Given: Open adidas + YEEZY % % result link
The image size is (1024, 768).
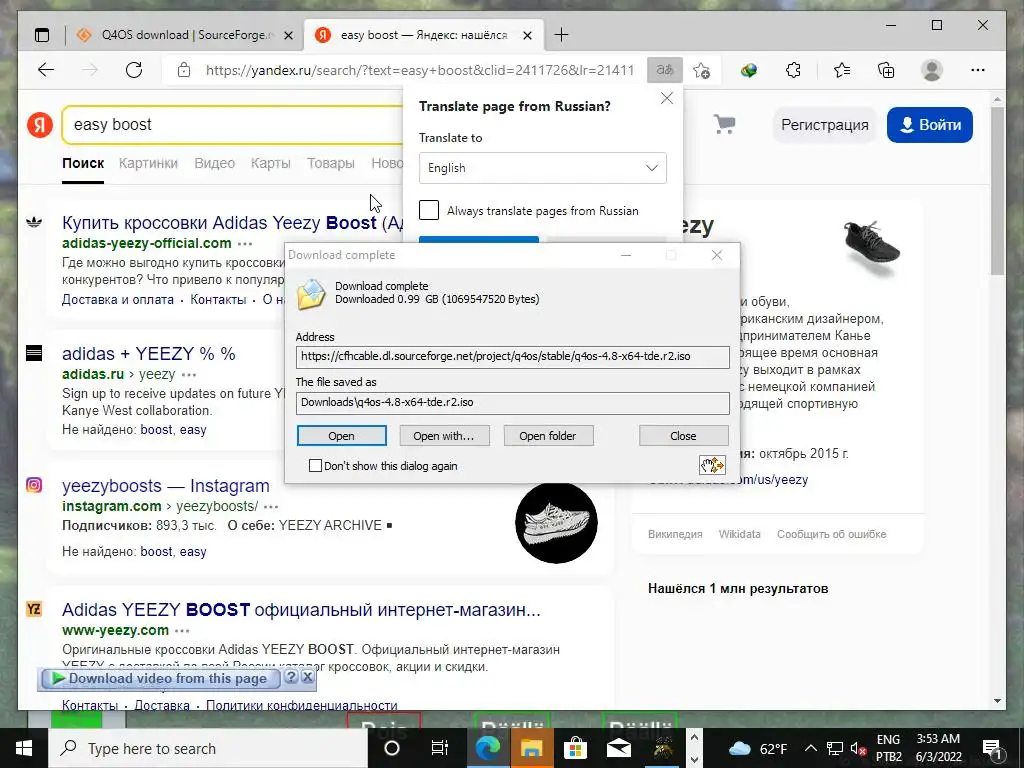Looking at the screenshot, I should pos(149,354).
